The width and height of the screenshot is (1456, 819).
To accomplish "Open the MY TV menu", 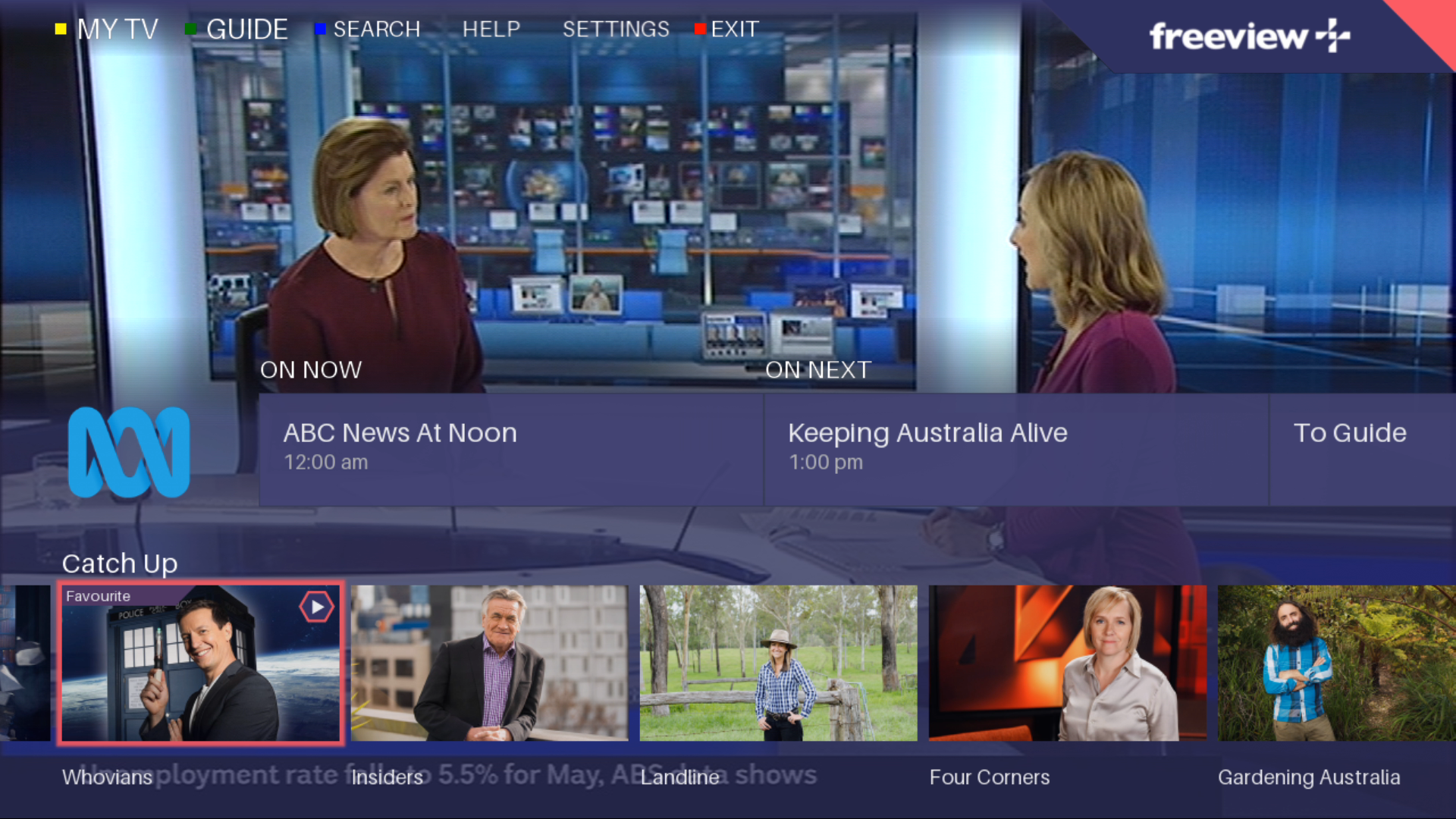I will tap(118, 30).
